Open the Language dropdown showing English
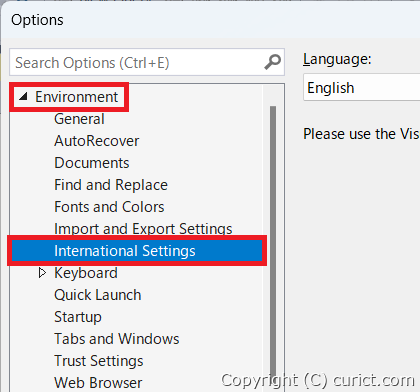Screen dimensions: 420x392 click(x=362, y=88)
